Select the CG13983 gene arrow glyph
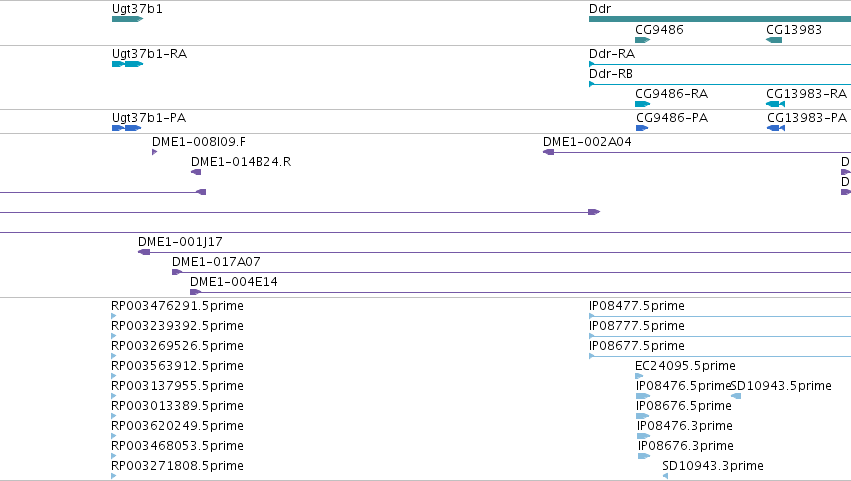851x481 pixels. (774, 40)
